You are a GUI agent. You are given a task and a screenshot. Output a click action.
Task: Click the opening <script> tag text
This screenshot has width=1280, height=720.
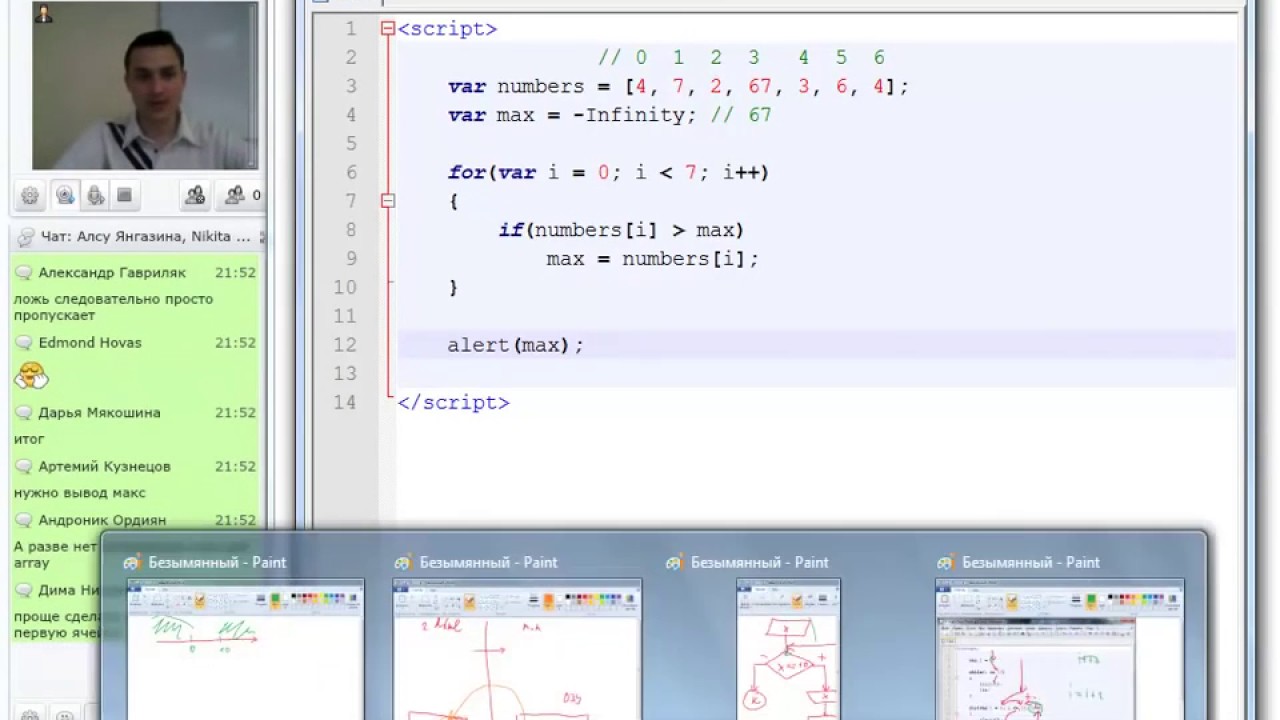(x=447, y=29)
